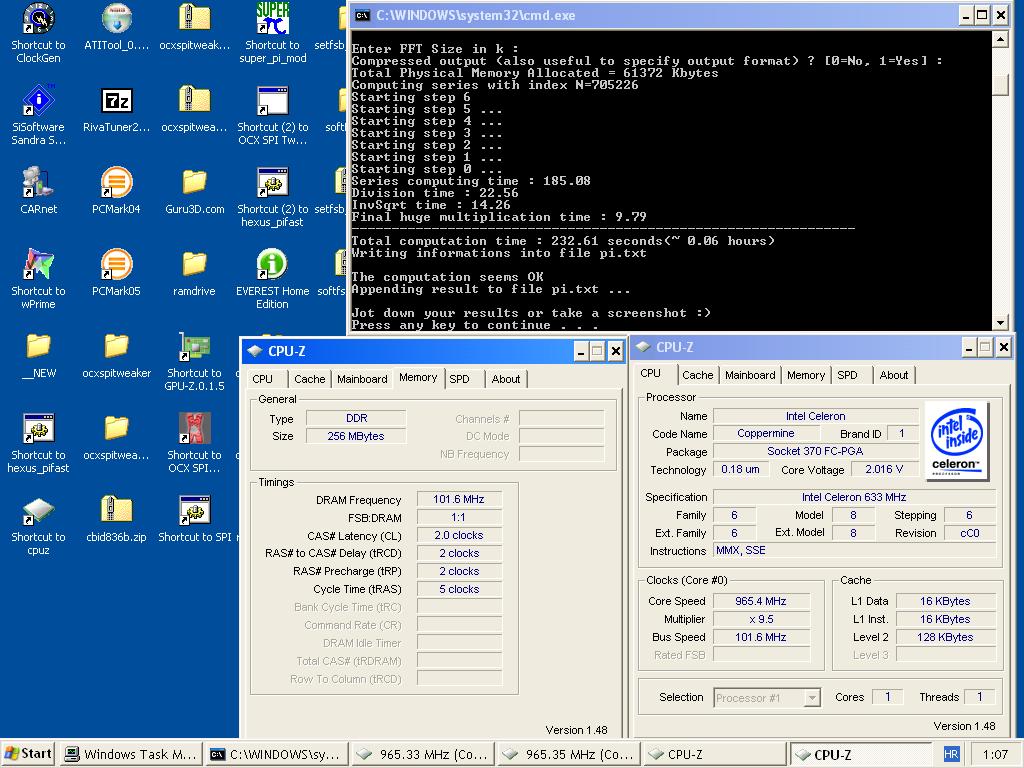Select EVEREST Home Edition icon
This screenshot has width=1024, height=768.
pos(272,264)
